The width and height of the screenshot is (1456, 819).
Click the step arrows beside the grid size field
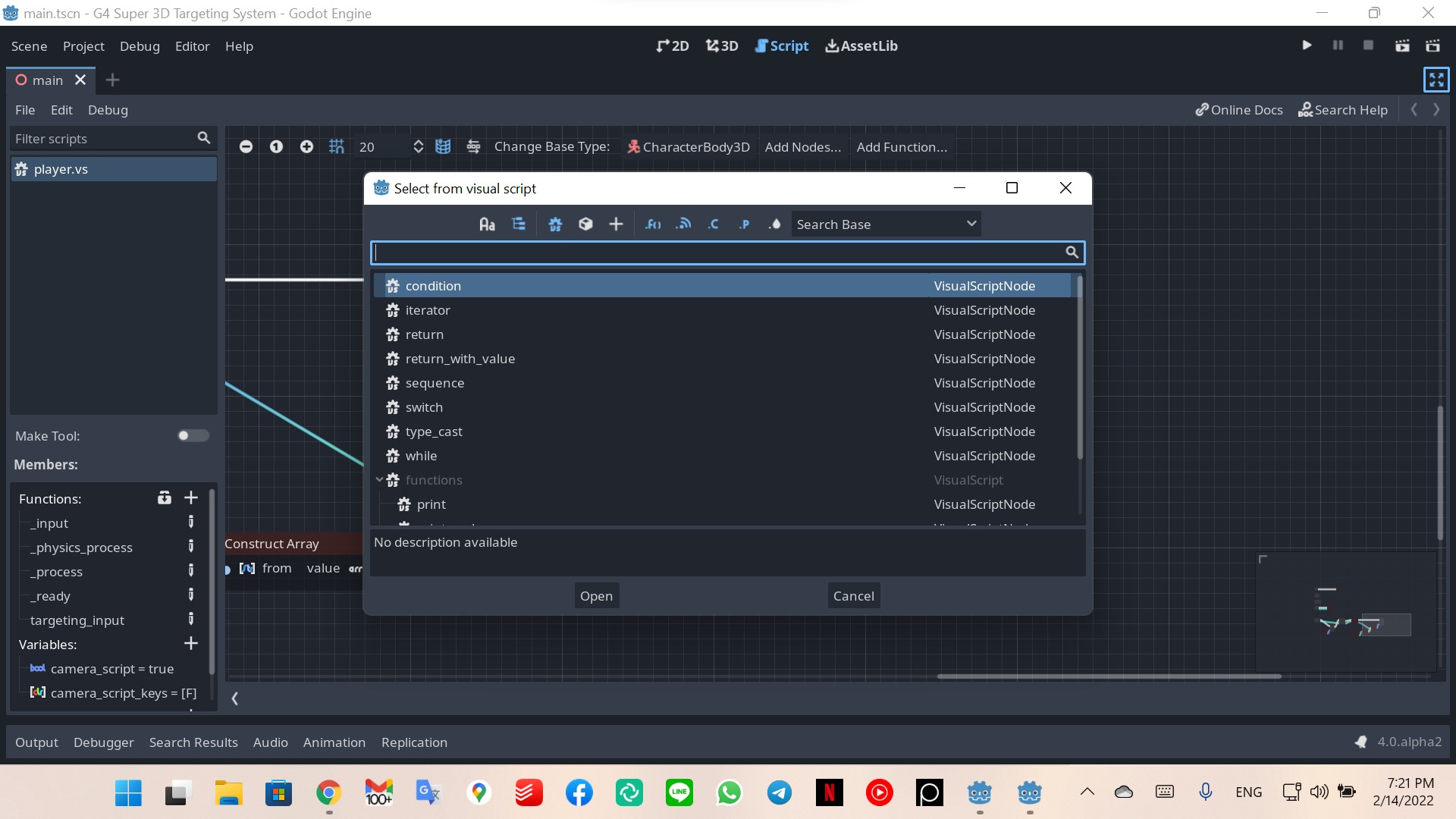pos(418,146)
